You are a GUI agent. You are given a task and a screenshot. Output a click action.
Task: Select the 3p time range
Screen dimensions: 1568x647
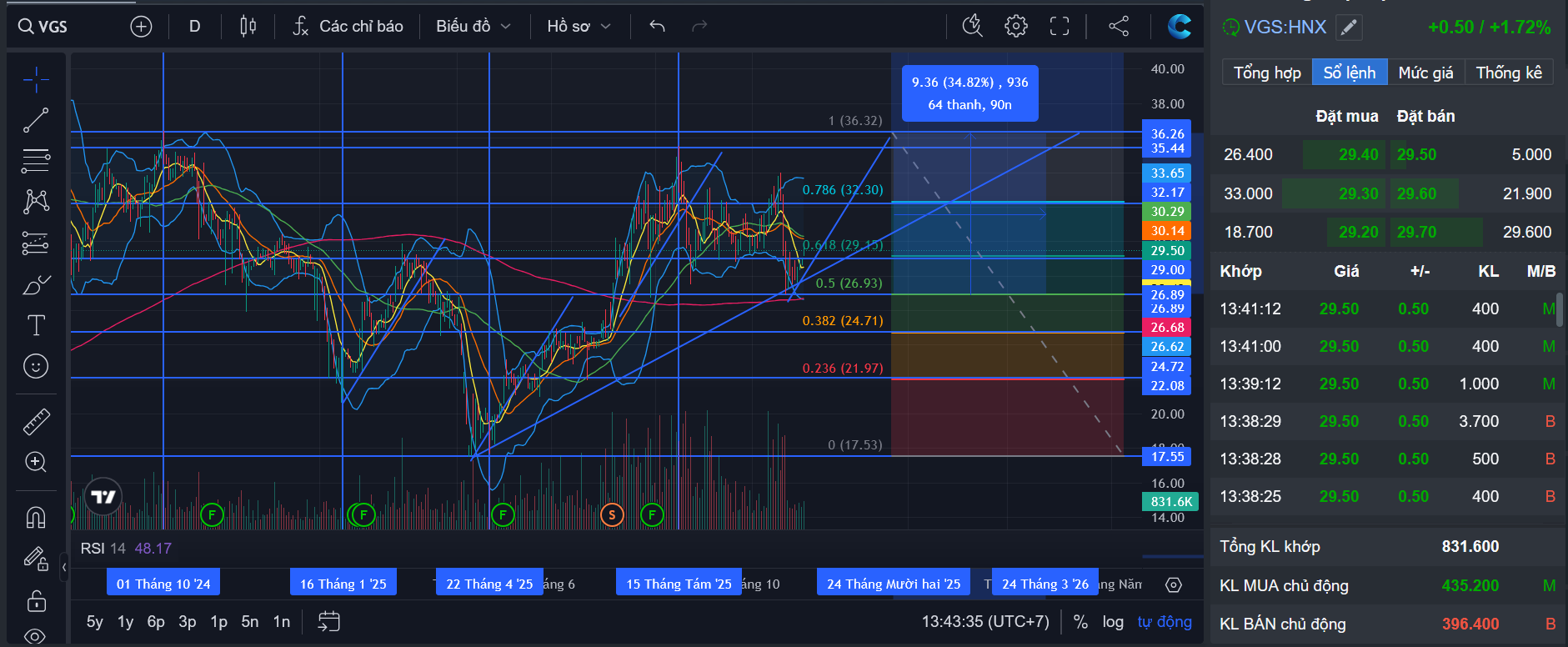click(x=188, y=622)
